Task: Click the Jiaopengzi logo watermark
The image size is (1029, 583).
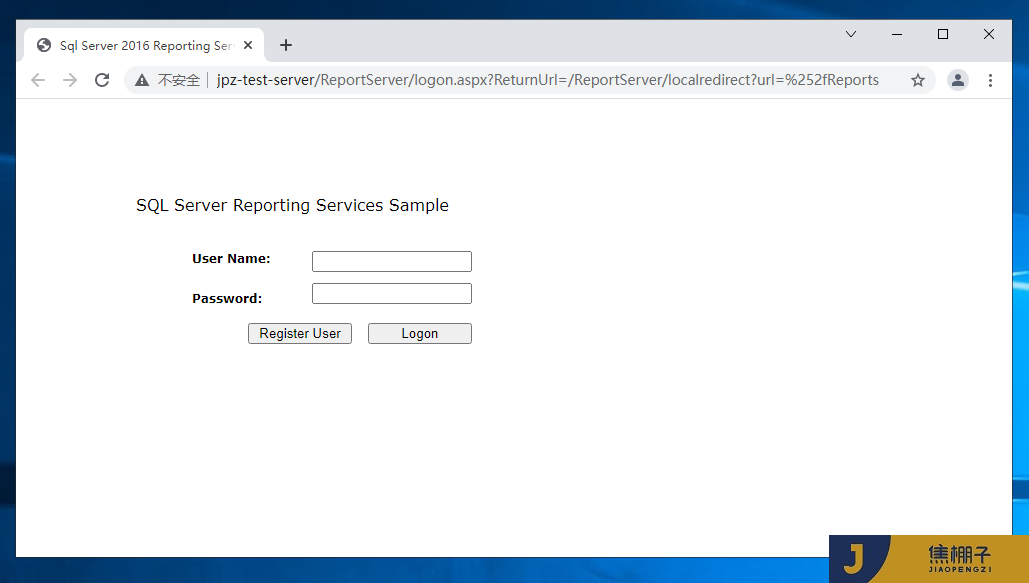Action: coord(925,558)
